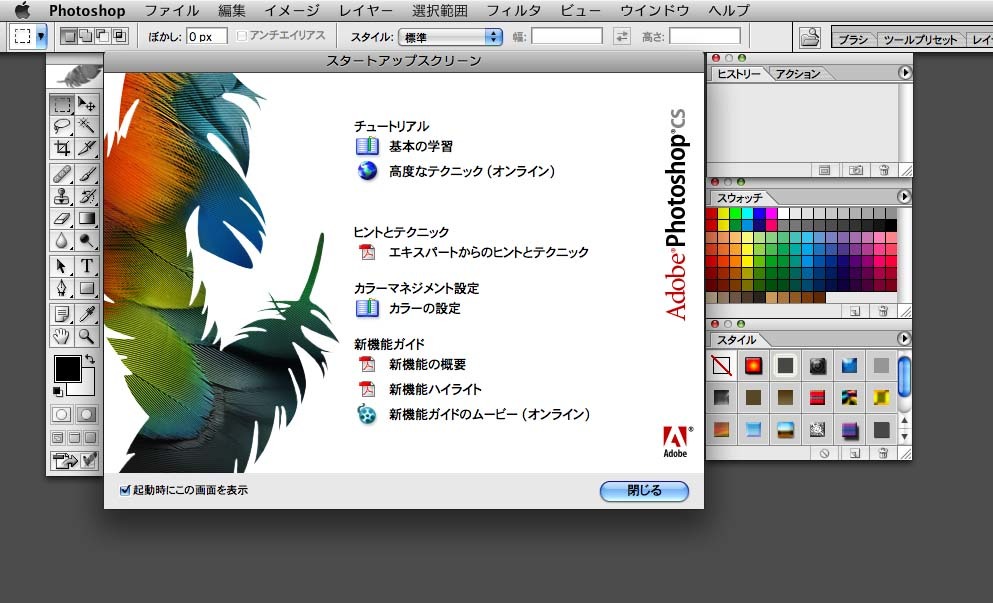This screenshot has height=603, width=993.
Task: Select the Clone Stamp tool
Action: pyautogui.click(x=62, y=196)
